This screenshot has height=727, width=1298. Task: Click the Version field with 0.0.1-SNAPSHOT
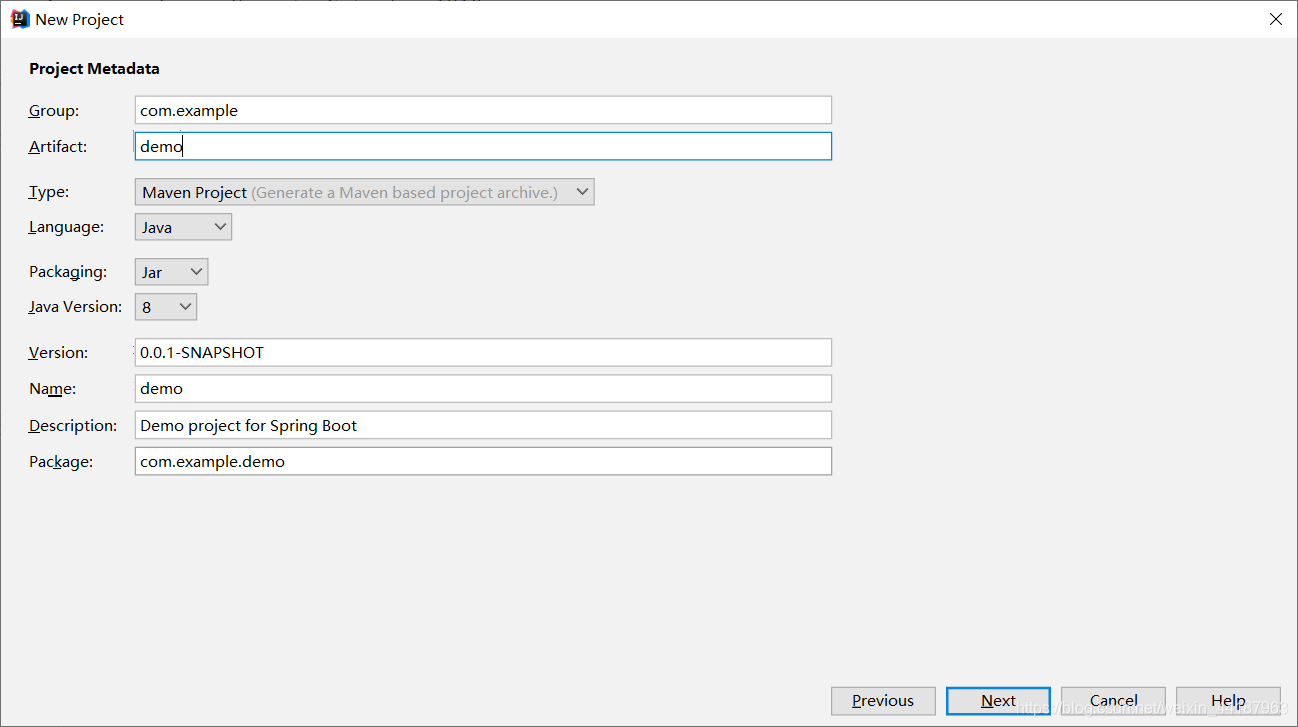(x=483, y=352)
